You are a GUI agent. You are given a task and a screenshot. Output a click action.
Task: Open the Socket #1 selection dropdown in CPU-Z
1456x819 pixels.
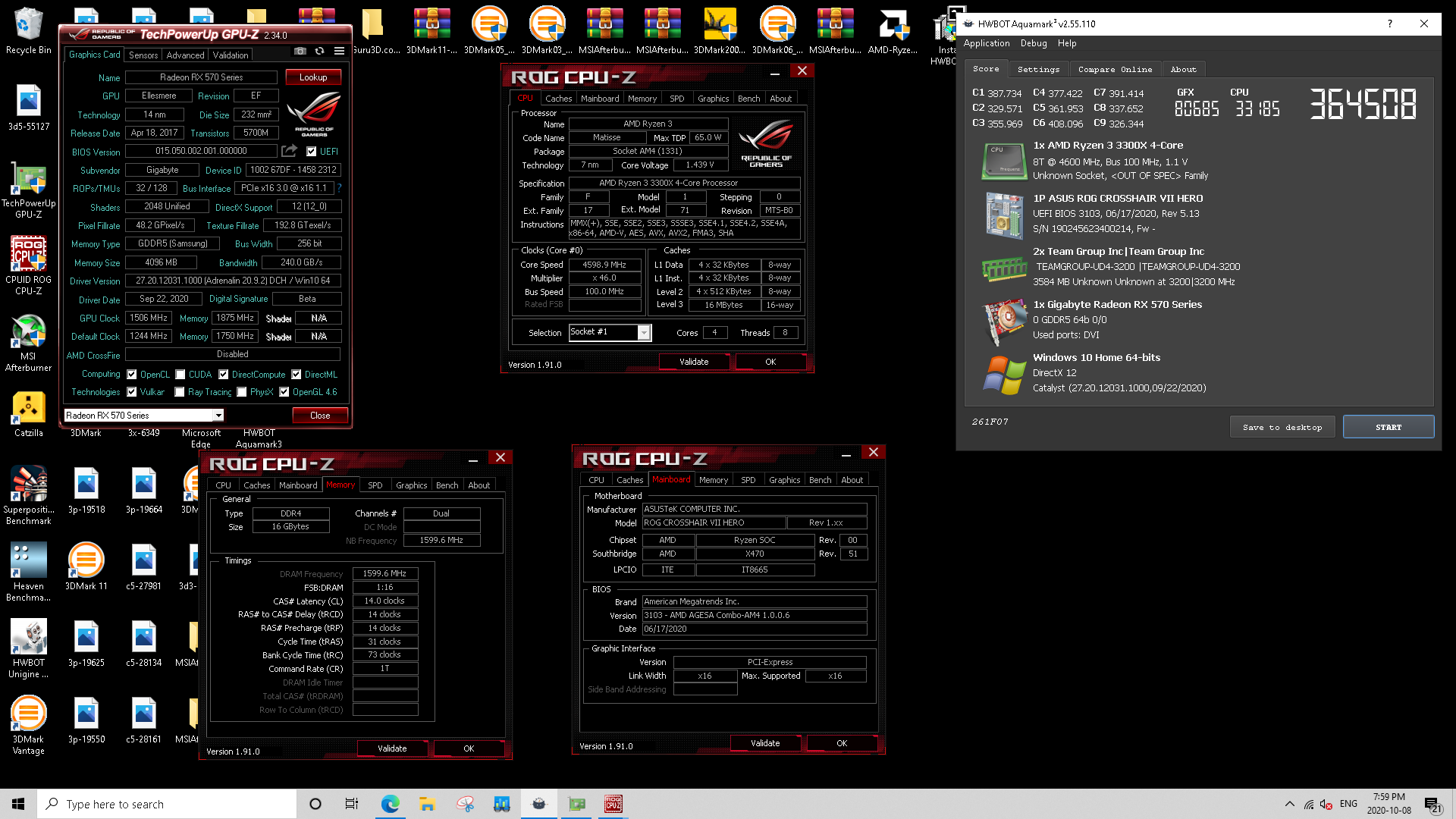[x=610, y=332]
